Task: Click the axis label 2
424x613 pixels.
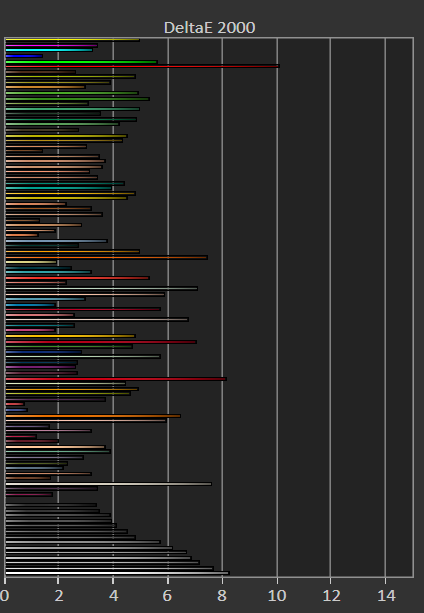Action: (x=59, y=596)
